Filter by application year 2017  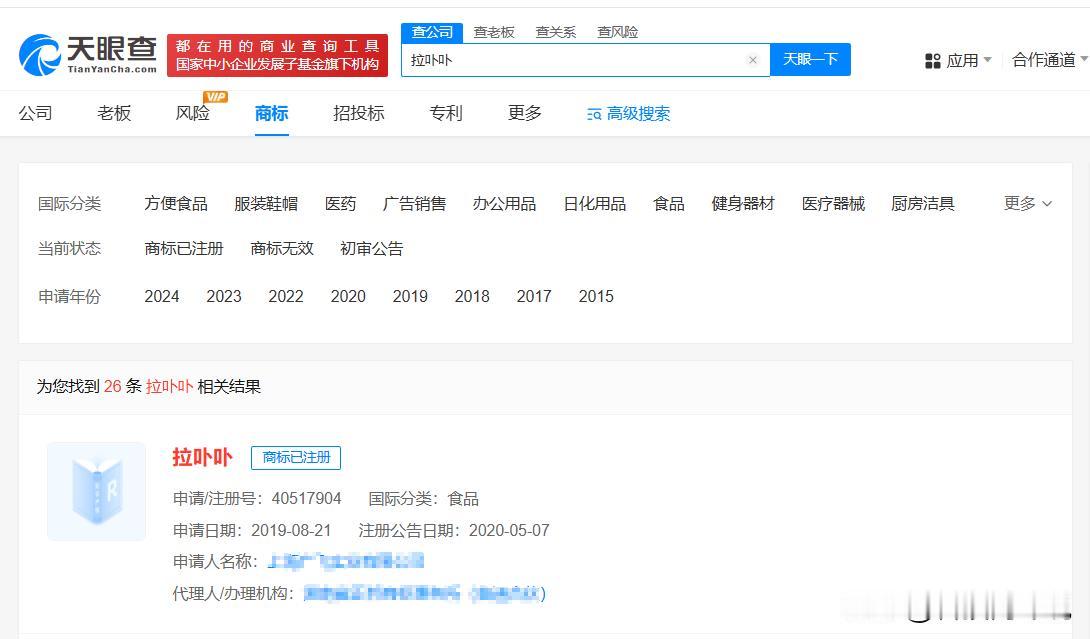[x=534, y=297]
